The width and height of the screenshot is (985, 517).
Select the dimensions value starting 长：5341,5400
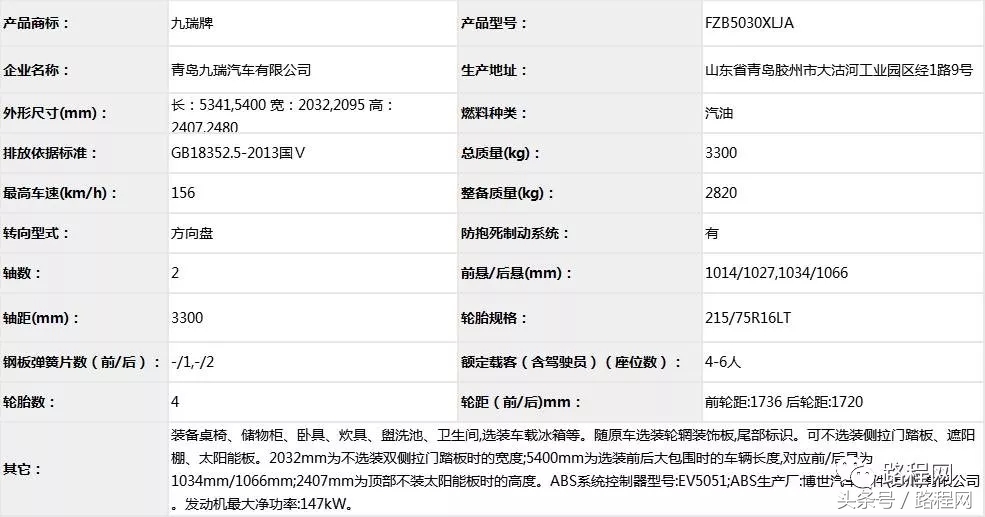(x=283, y=115)
